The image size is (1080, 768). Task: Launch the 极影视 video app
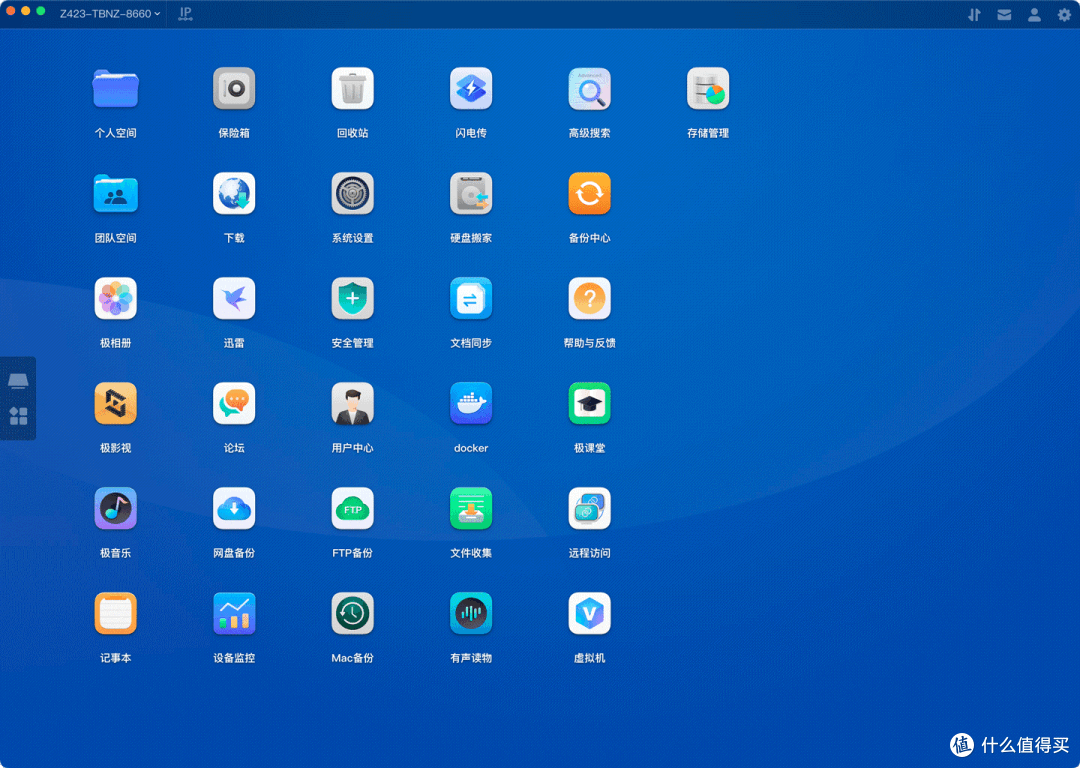coord(116,404)
